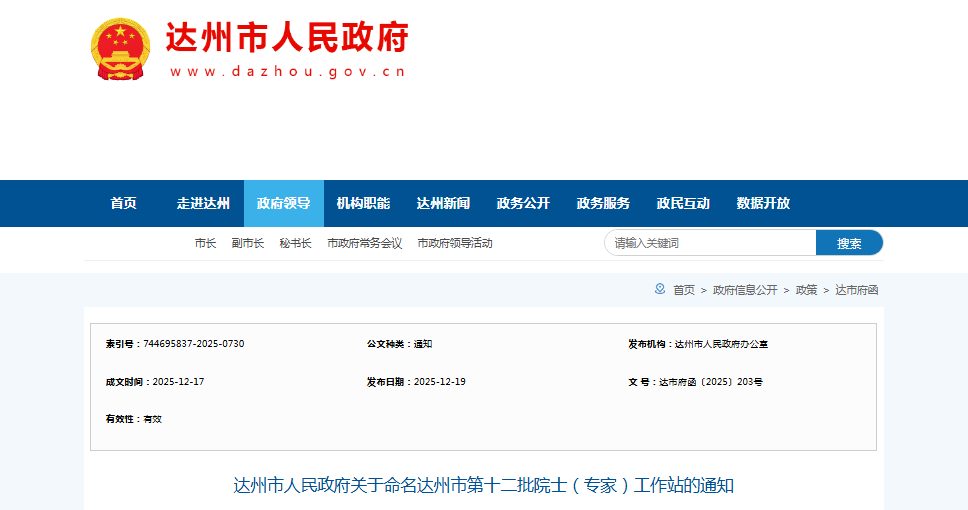
Task: Click 政策 in the breadcrumb
Action: pyautogui.click(x=806, y=290)
